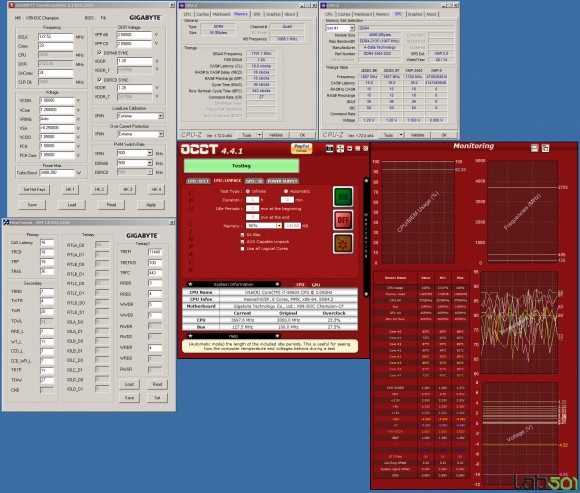
Task: Click the OCCT screenshot camera icon
Action: (x=330, y=149)
